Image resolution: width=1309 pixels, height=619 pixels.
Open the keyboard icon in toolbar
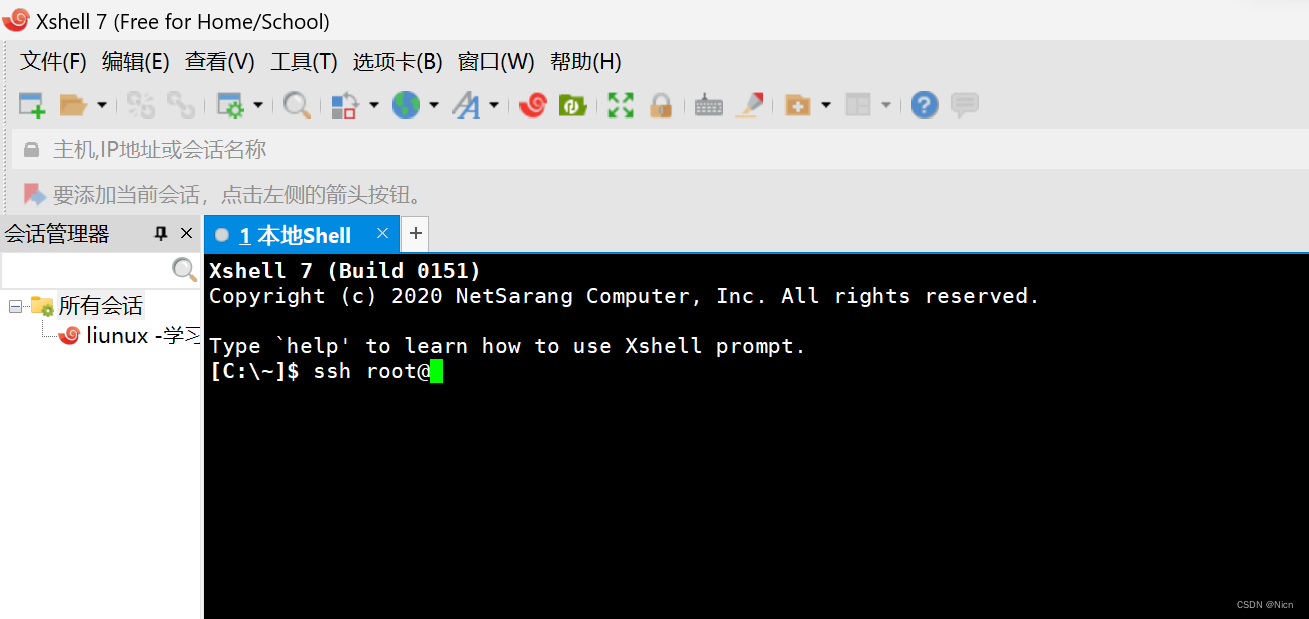pyautogui.click(x=708, y=105)
